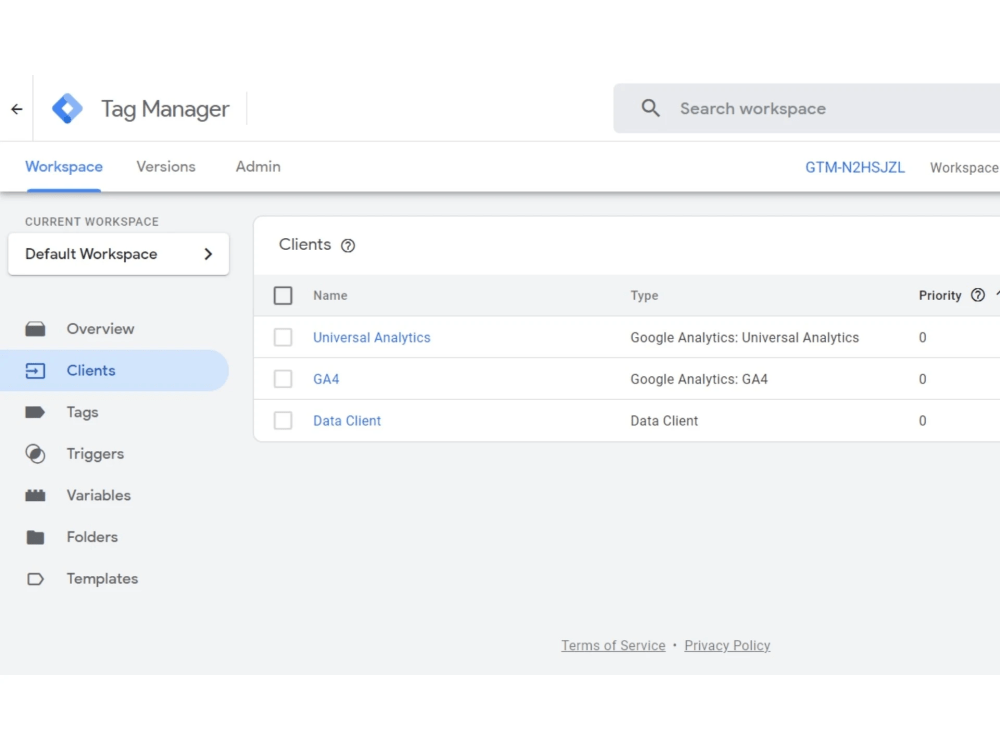The image size is (1000, 750).
Task: Open the Default Workspace selector
Action: point(119,254)
